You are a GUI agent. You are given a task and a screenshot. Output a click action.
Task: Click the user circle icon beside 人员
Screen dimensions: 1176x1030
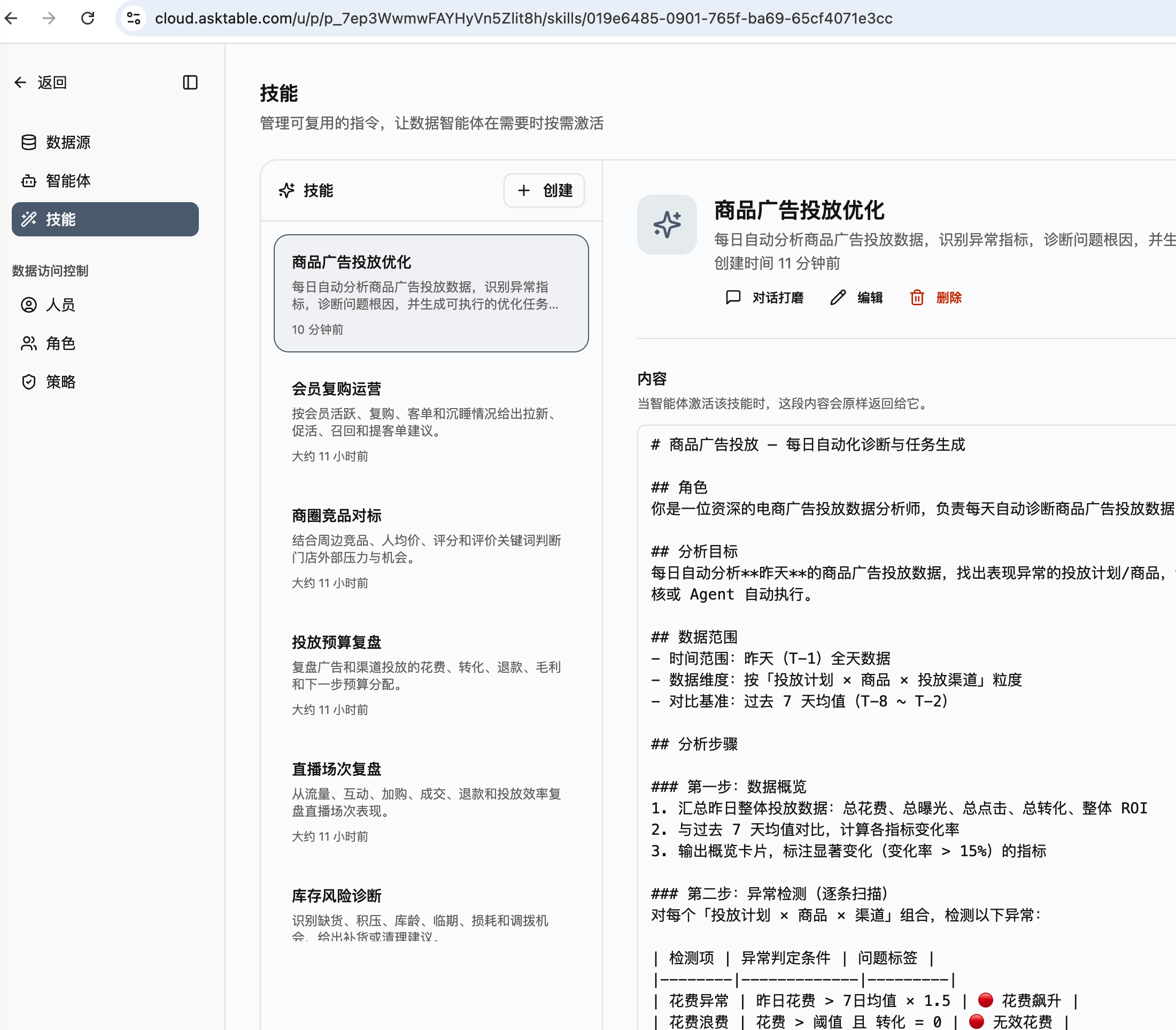29,305
